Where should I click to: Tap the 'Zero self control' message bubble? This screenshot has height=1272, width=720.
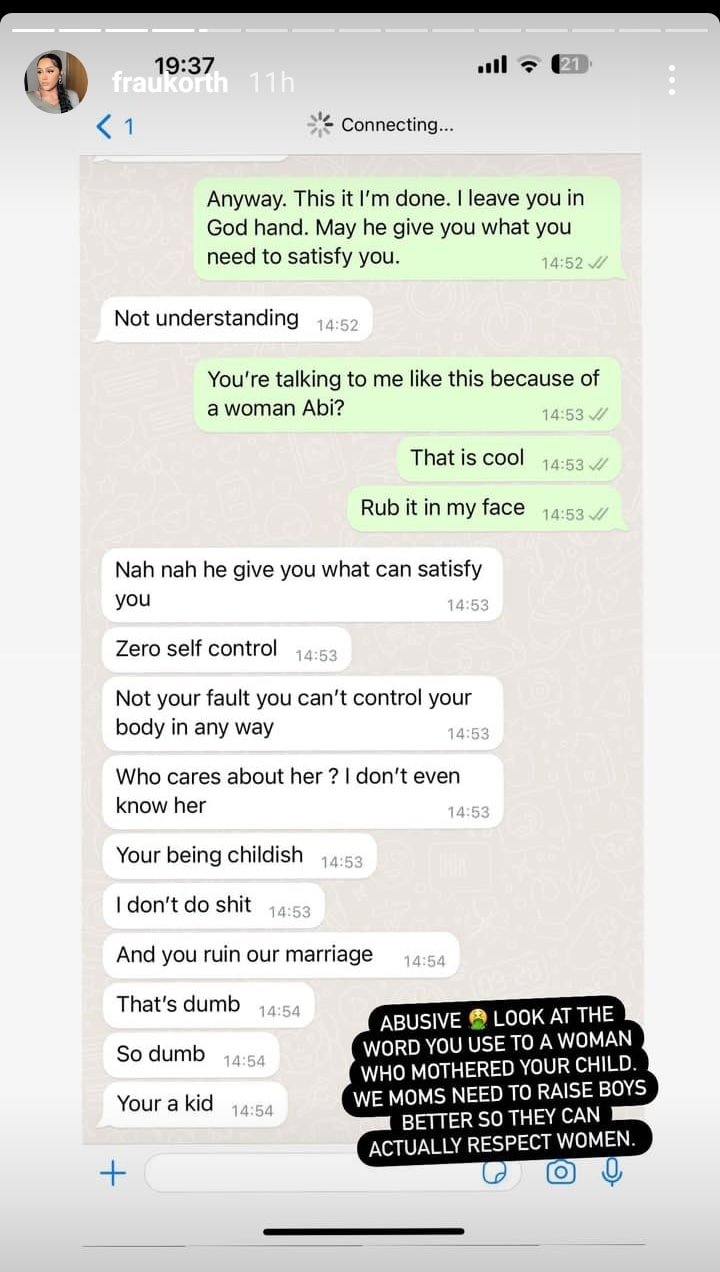click(226, 650)
